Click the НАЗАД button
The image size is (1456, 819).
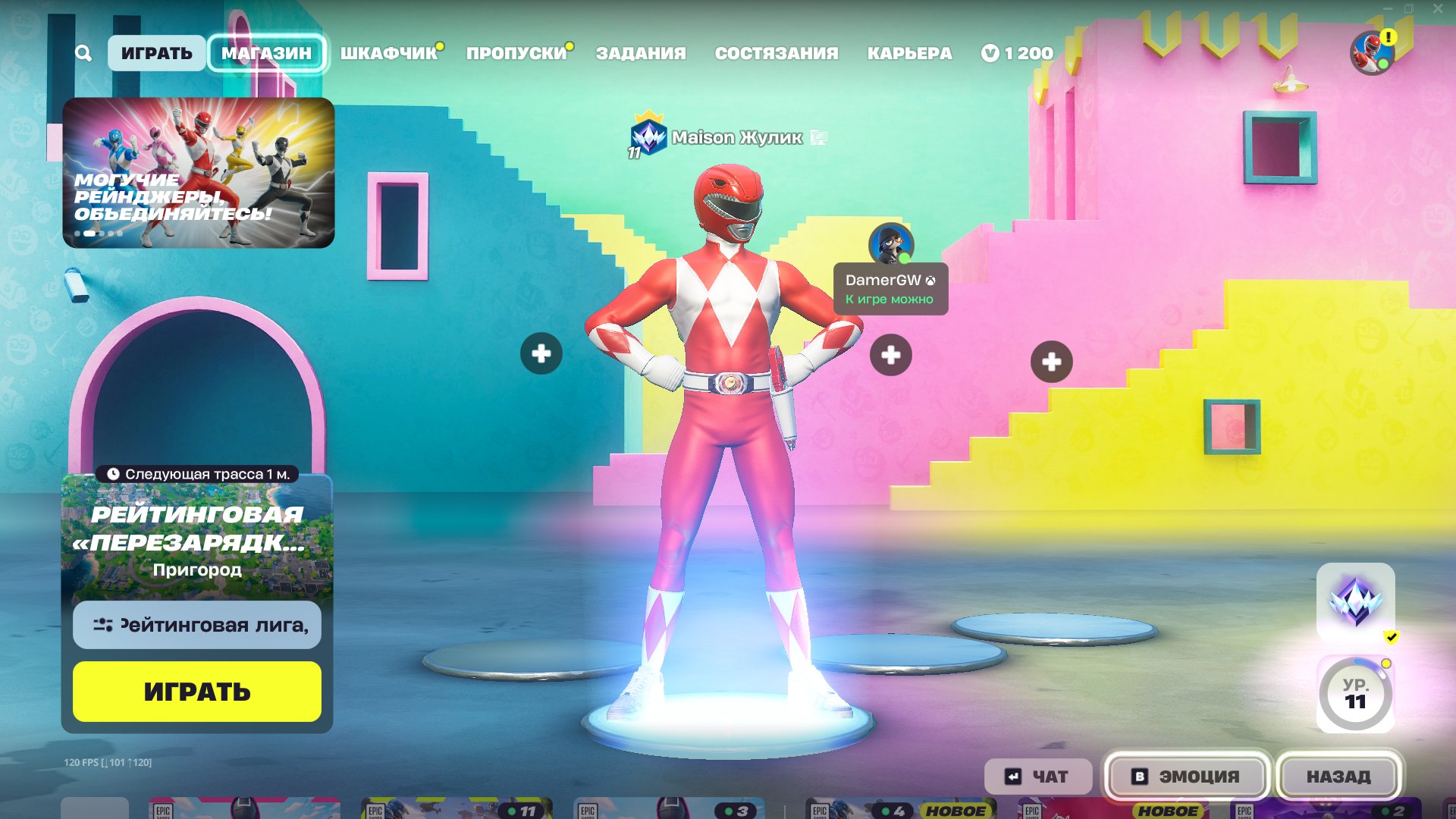(x=1338, y=776)
